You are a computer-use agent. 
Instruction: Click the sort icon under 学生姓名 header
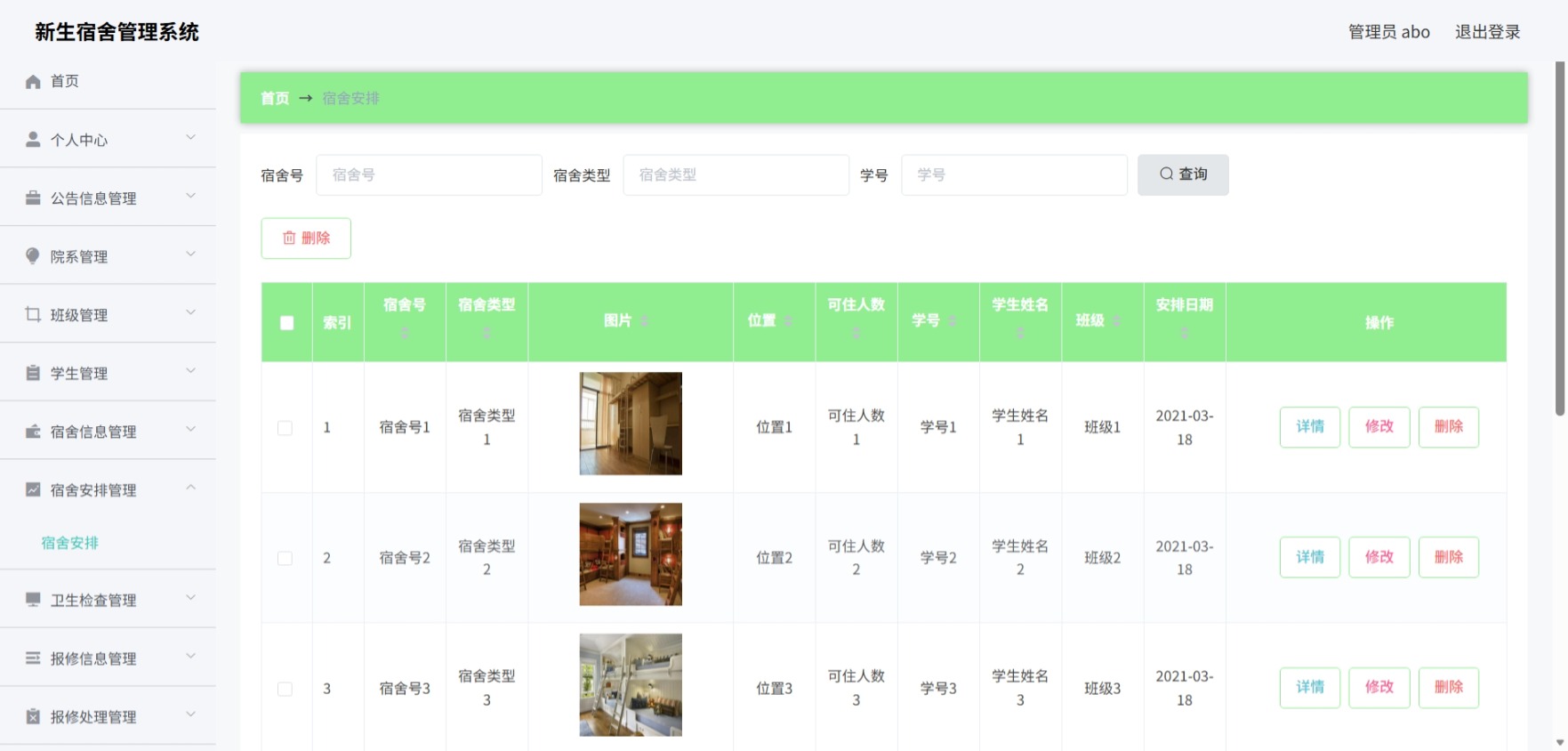pos(1020,333)
